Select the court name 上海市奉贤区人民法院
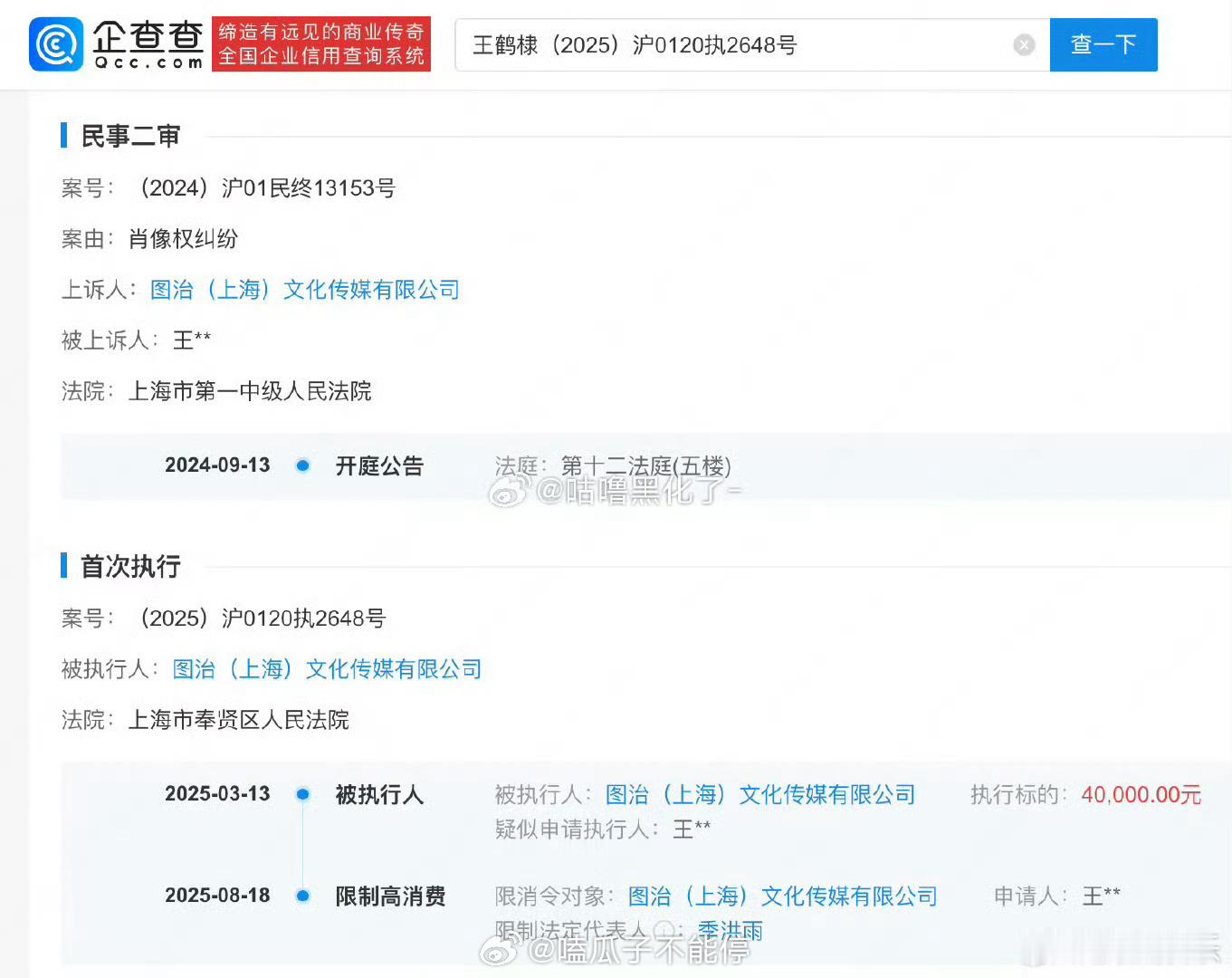The image size is (1232, 978). tap(239, 720)
